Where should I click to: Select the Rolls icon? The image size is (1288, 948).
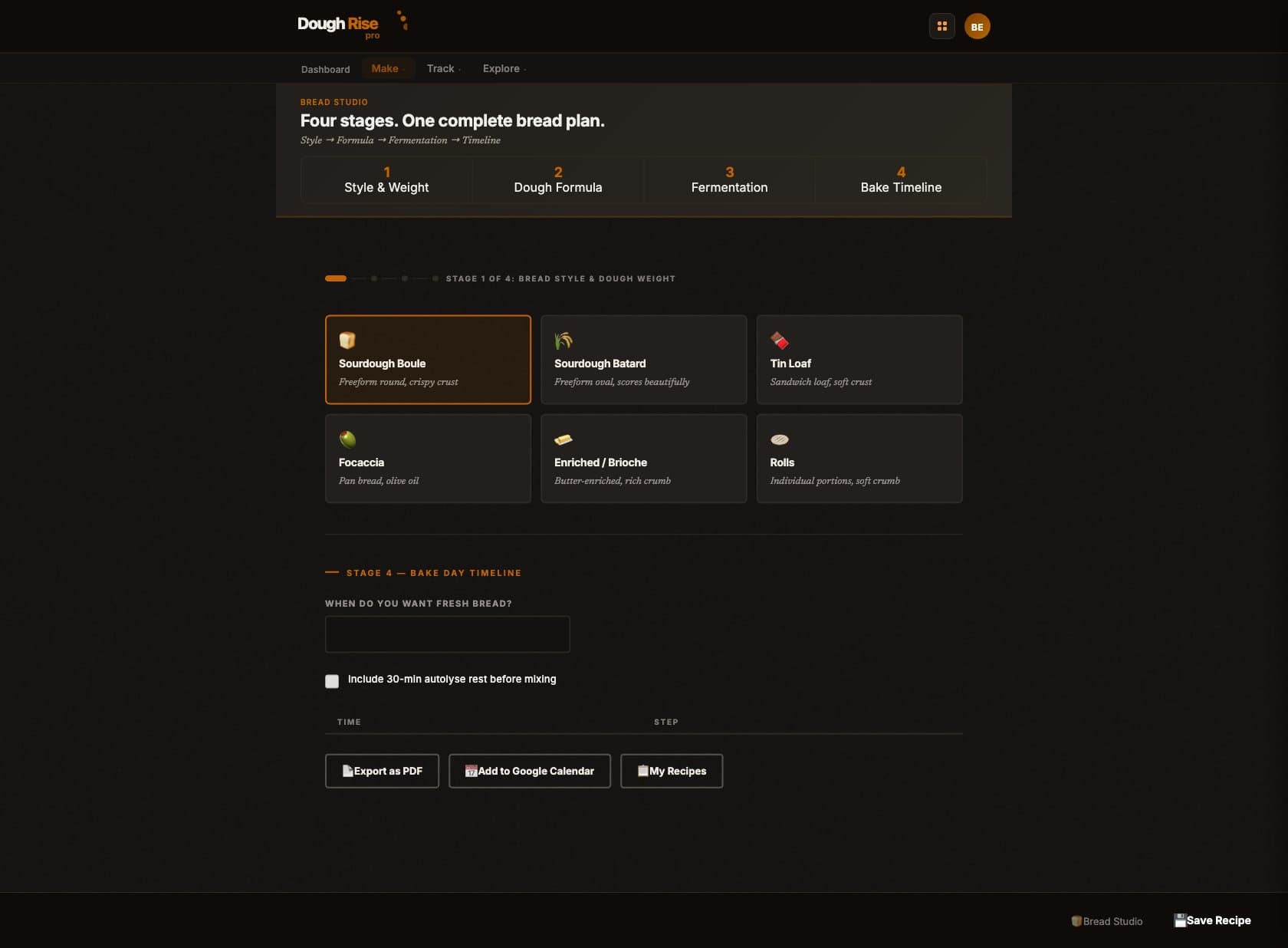(779, 439)
